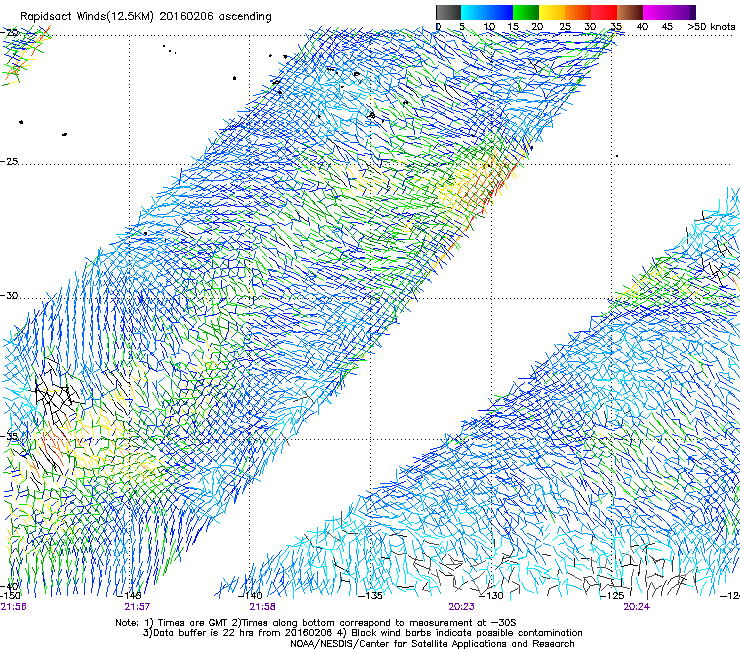Click the purple 21:58 pass time
Screen dimensions: 740x650
pyautogui.click(x=262, y=607)
